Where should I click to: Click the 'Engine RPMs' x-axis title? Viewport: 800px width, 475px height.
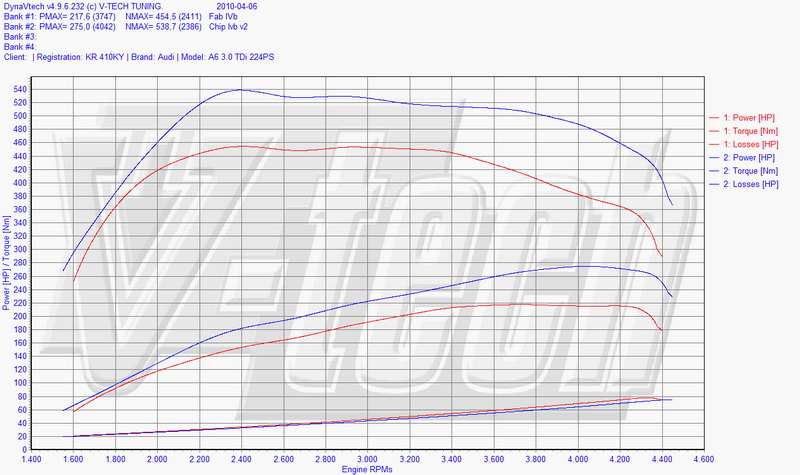click(366, 469)
